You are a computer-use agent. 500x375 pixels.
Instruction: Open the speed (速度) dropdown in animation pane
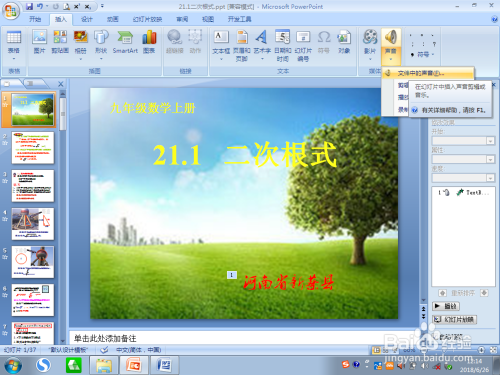(490, 178)
